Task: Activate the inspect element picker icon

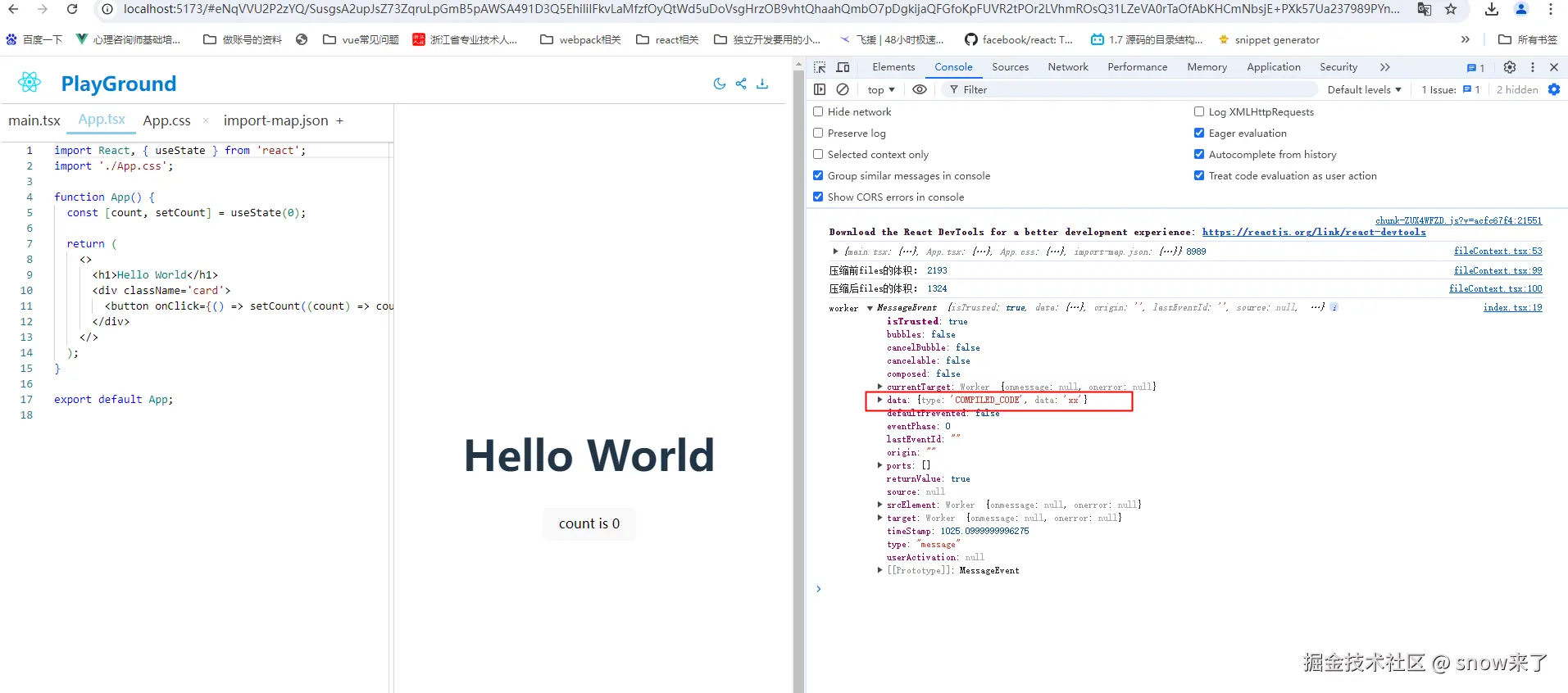Action: tap(820, 67)
